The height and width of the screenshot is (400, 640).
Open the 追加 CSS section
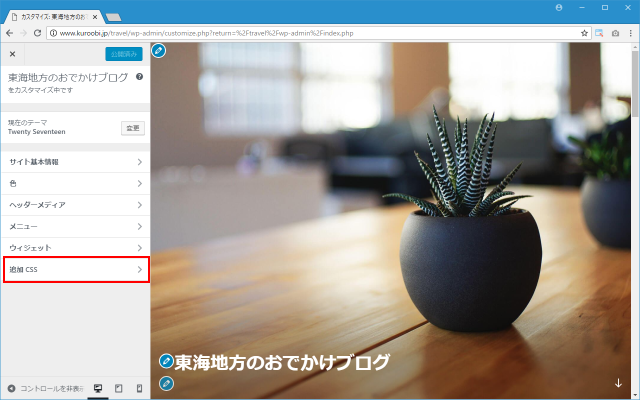click(x=76, y=269)
